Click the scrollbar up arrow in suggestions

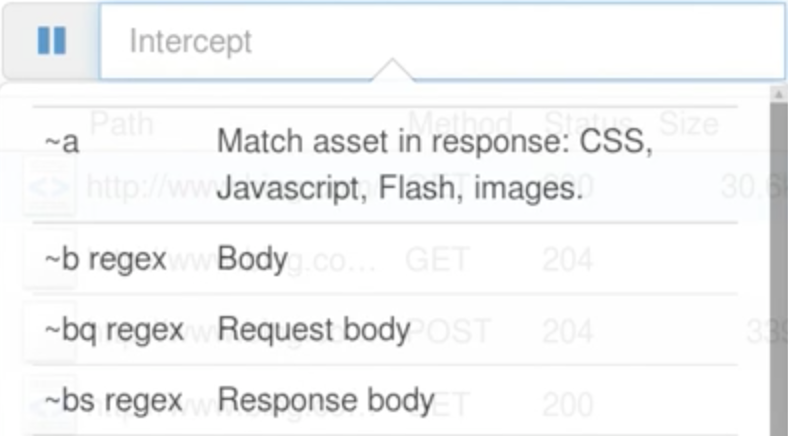pyautogui.click(x=779, y=94)
